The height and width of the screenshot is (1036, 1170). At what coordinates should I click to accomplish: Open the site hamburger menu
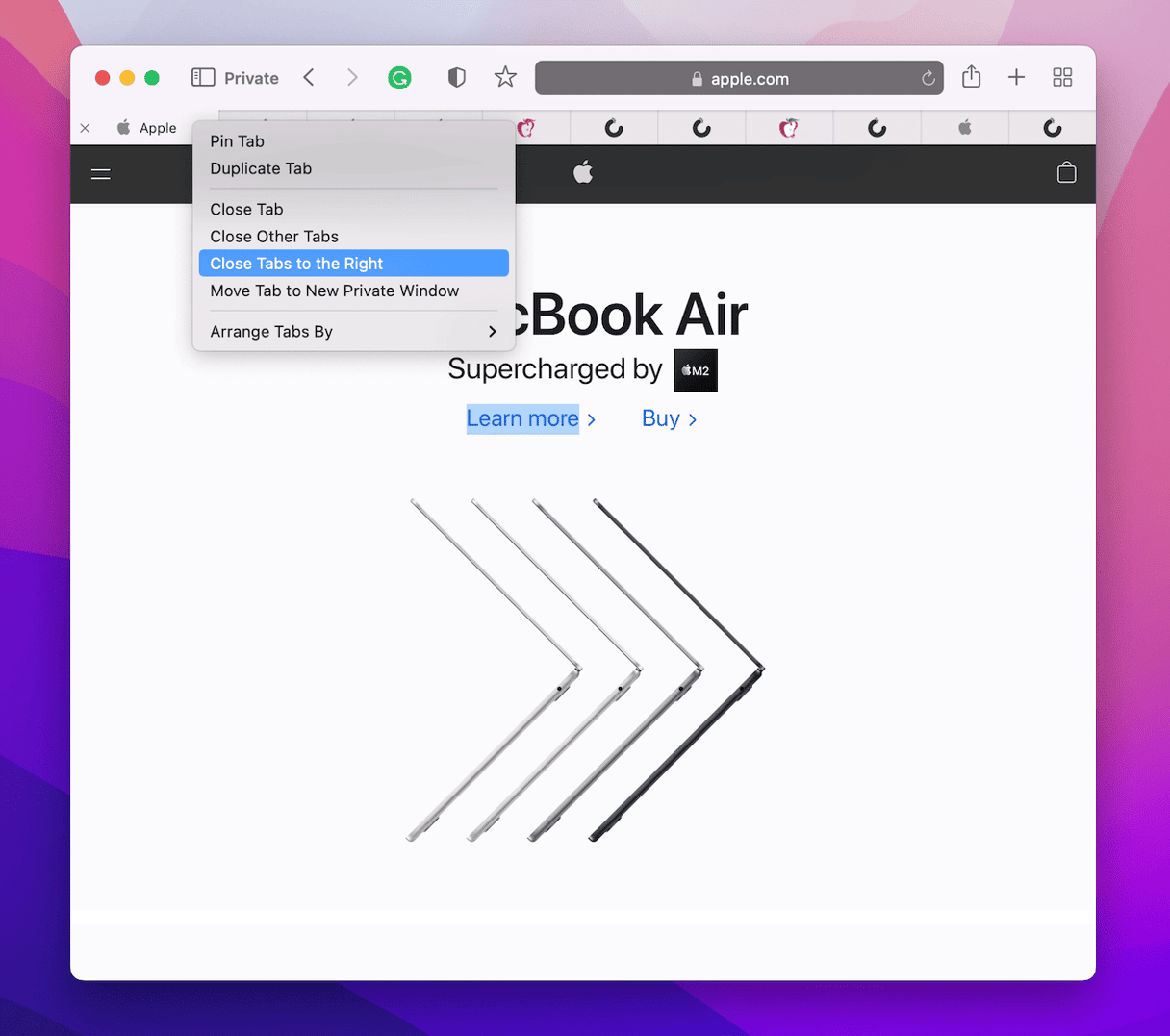pos(101,174)
